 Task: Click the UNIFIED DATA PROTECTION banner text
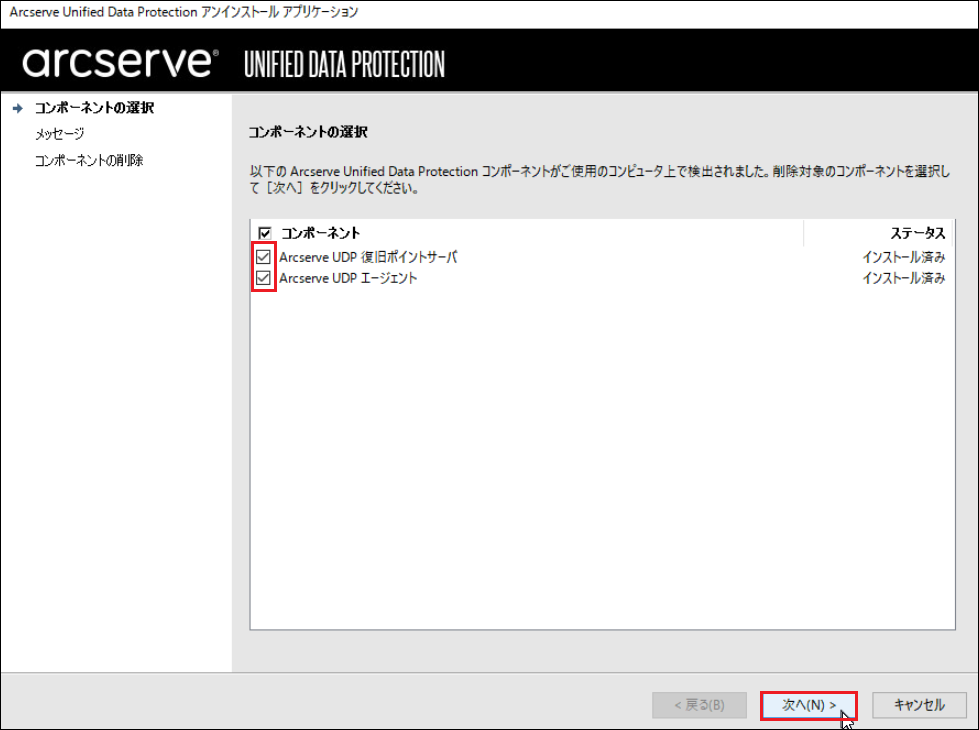click(344, 64)
